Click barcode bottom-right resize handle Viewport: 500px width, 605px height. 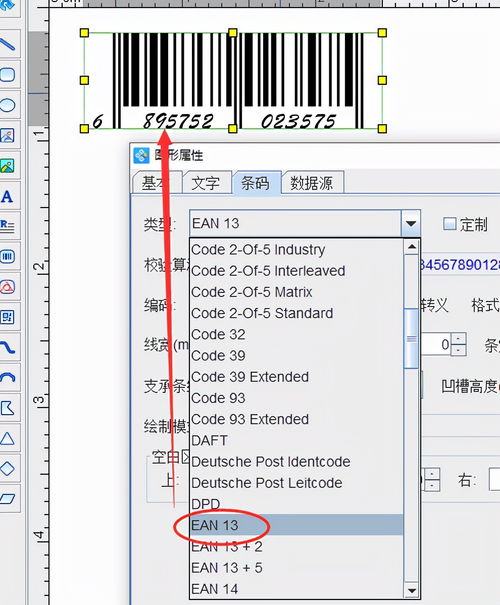382,128
